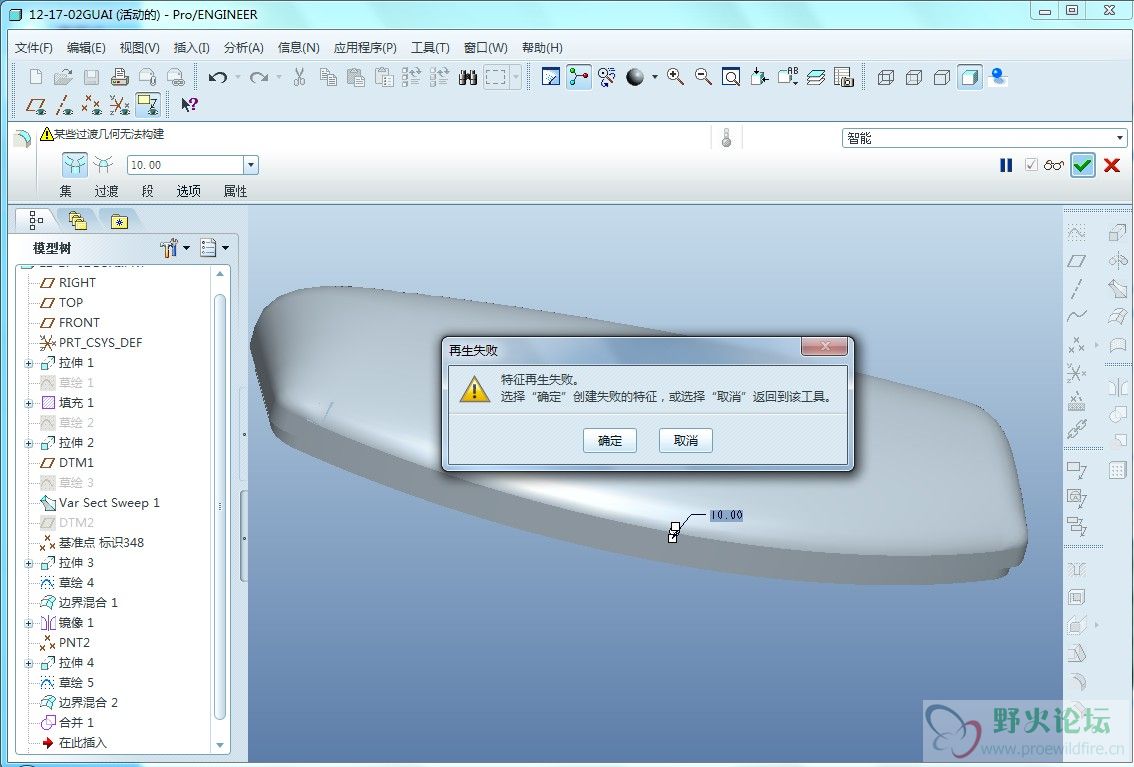This screenshot has height=767, width=1134.
Task: Open the 工具(T) menu
Action: [430, 48]
